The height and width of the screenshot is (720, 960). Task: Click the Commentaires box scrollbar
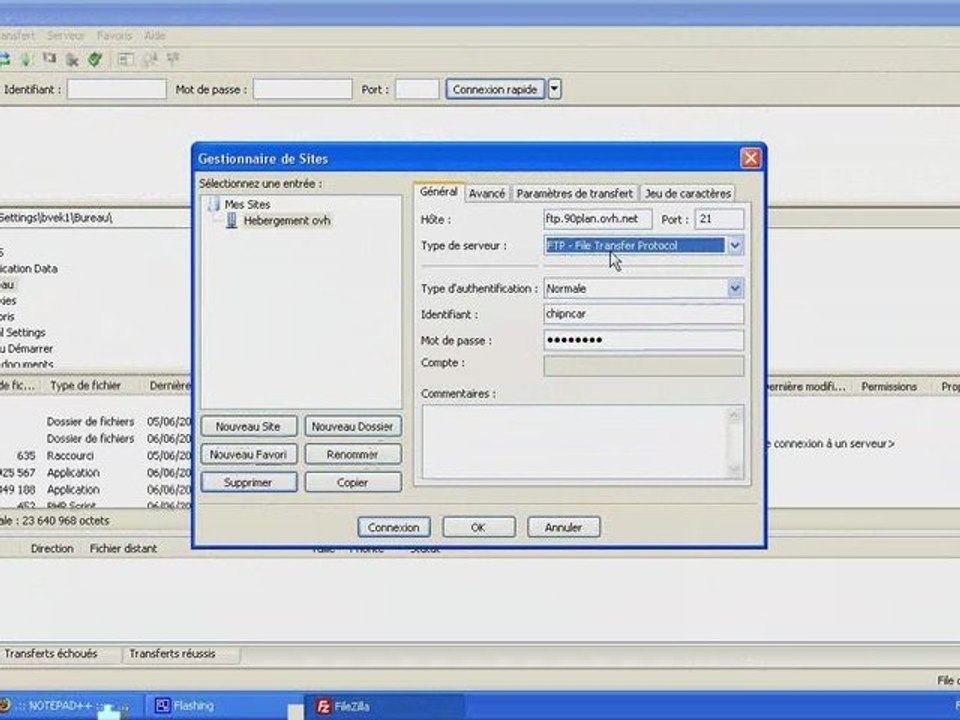click(x=735, y=441)
